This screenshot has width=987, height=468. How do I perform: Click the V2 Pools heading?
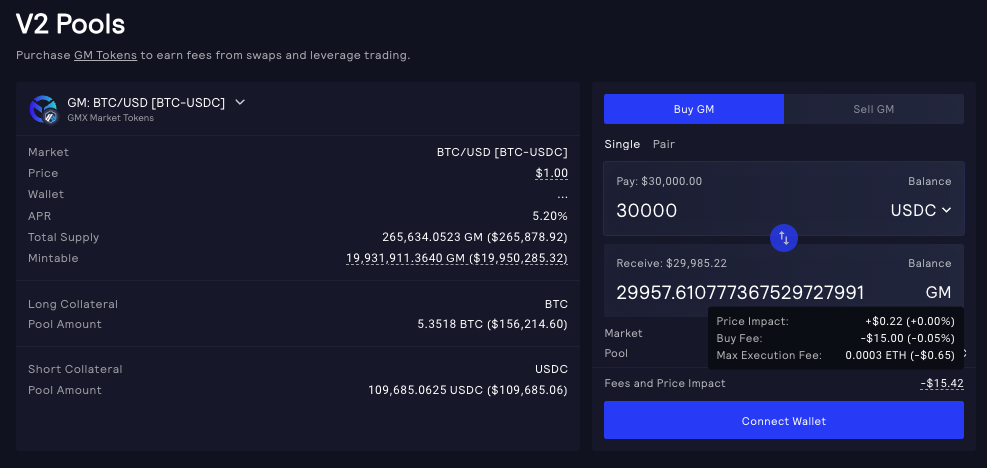(x=70, y=25)
